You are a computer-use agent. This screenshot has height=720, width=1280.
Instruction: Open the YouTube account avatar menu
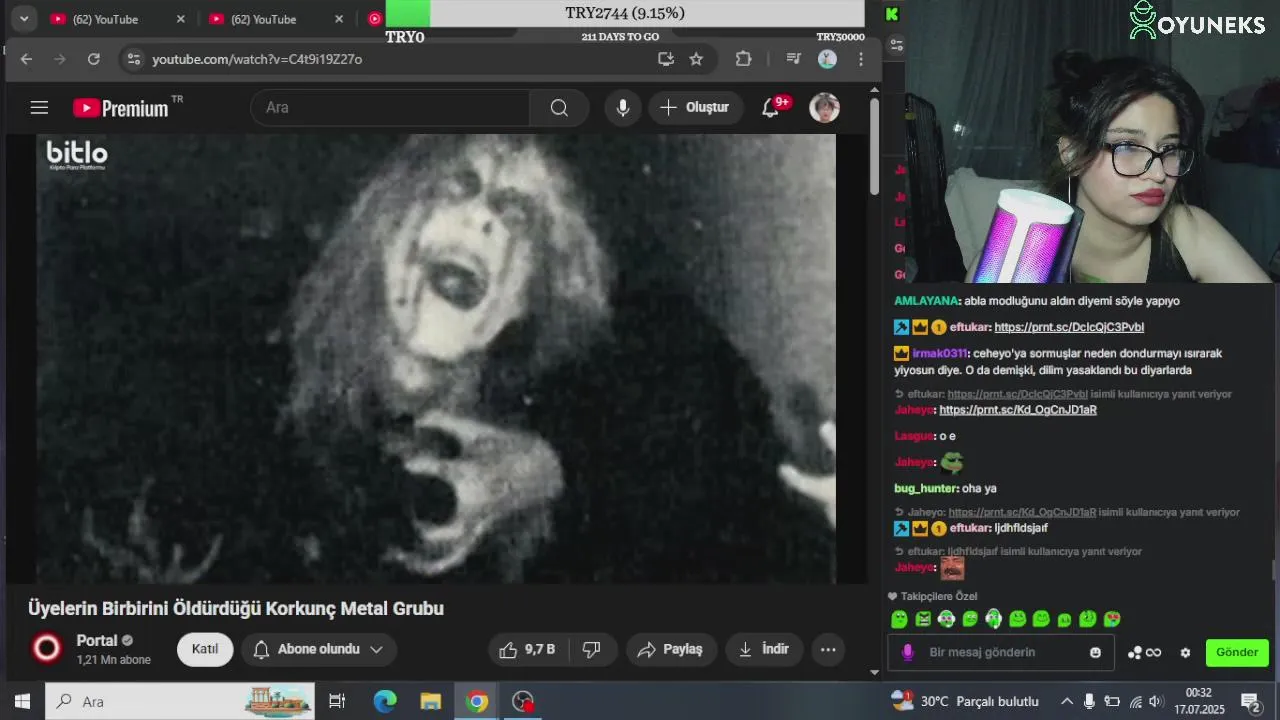click(x=825, y=108)
